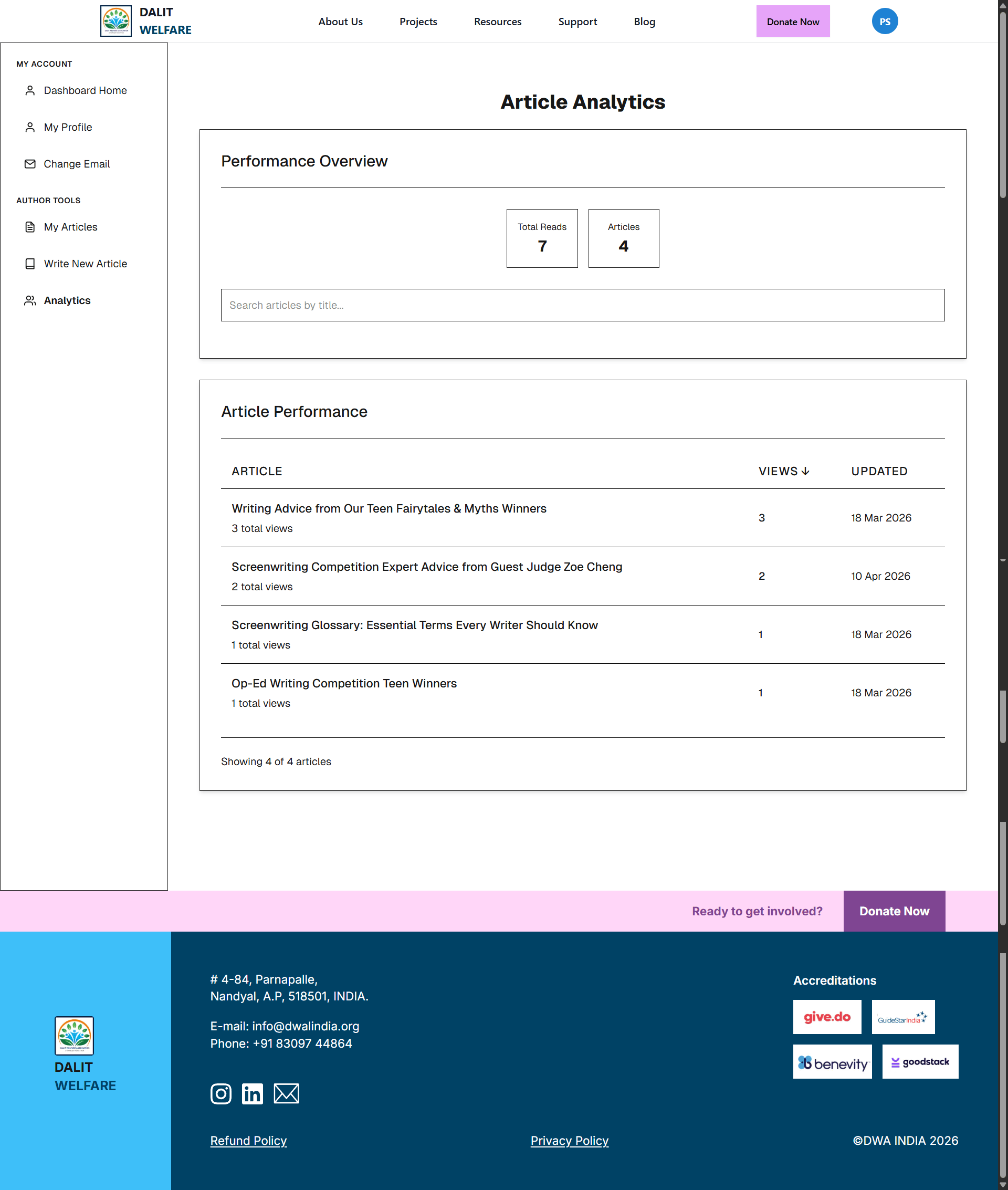
Task: Open the Privacy Policy link
Action: [569, 1141]
